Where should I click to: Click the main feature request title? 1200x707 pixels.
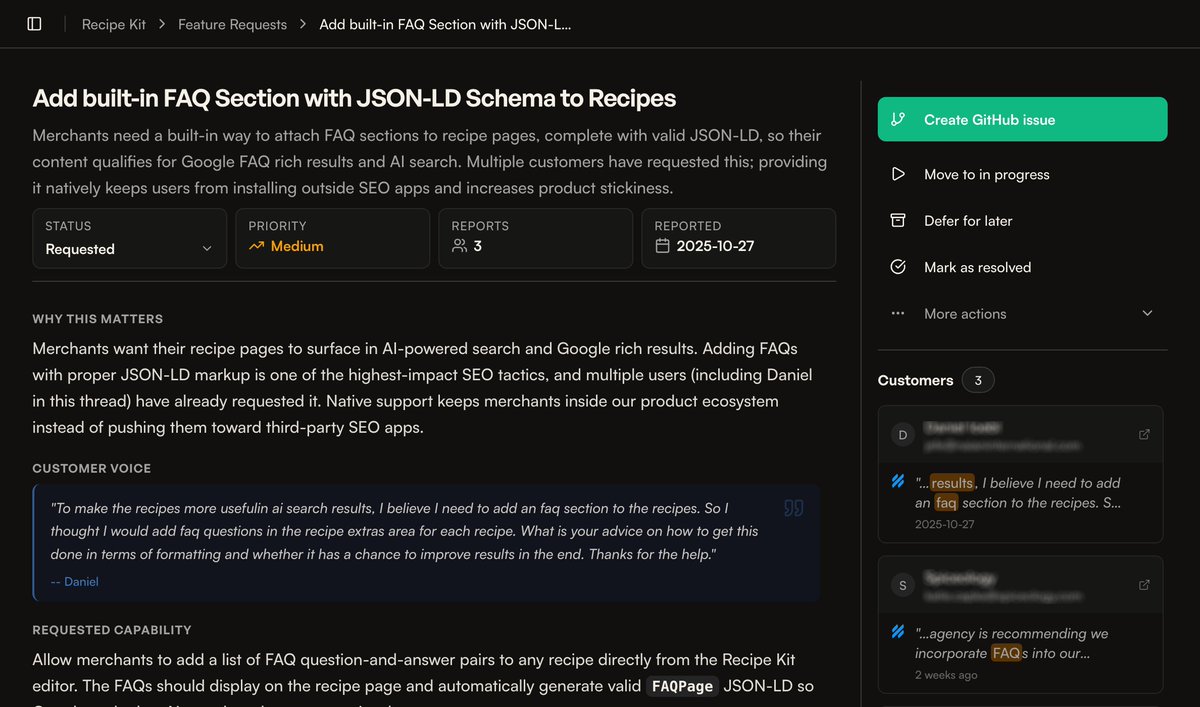(x=354, y=98)
